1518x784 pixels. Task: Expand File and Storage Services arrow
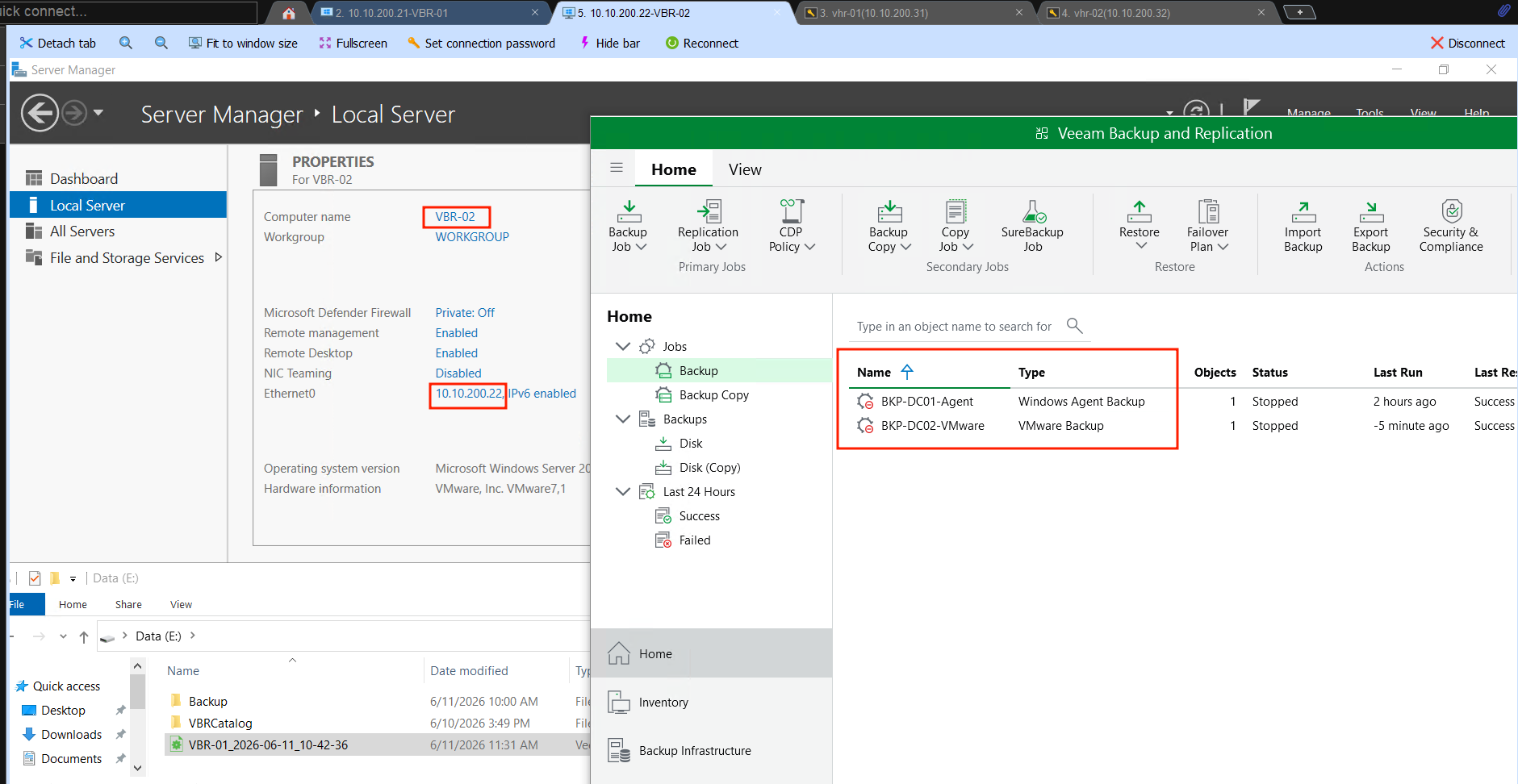[x=218, y=257]
